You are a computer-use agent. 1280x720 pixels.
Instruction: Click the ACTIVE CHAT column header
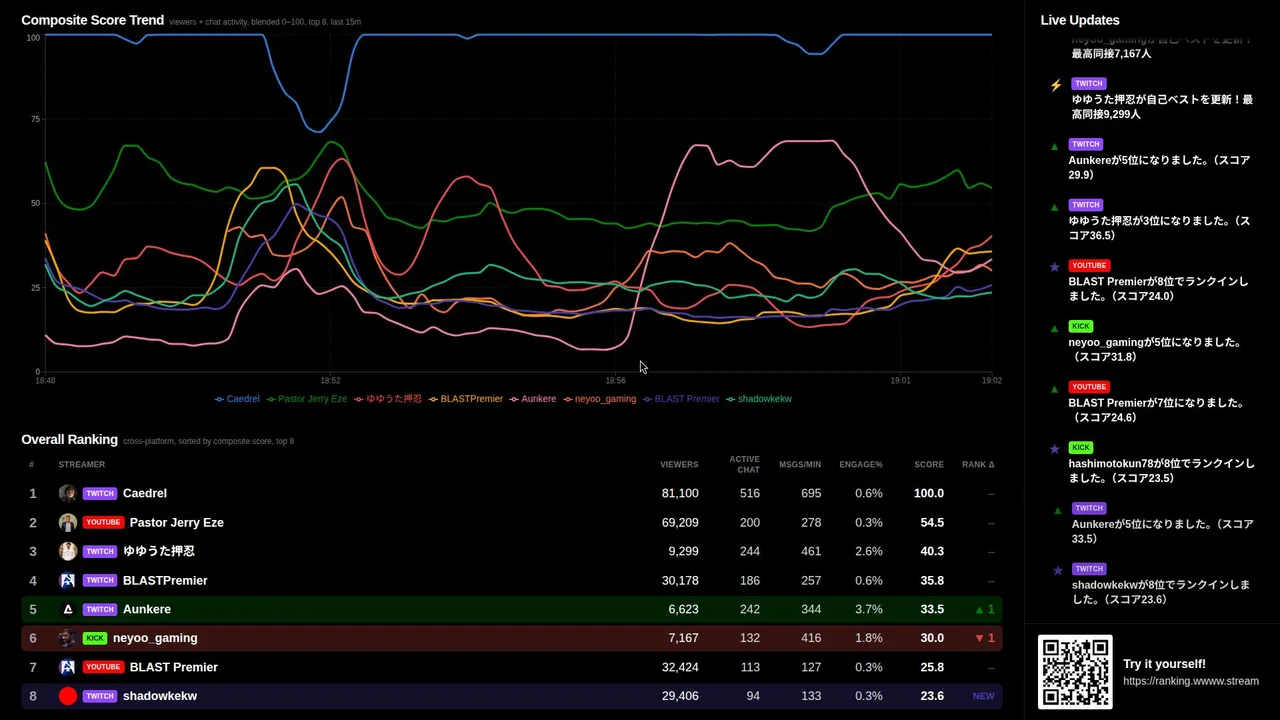[x=744, y=465]
